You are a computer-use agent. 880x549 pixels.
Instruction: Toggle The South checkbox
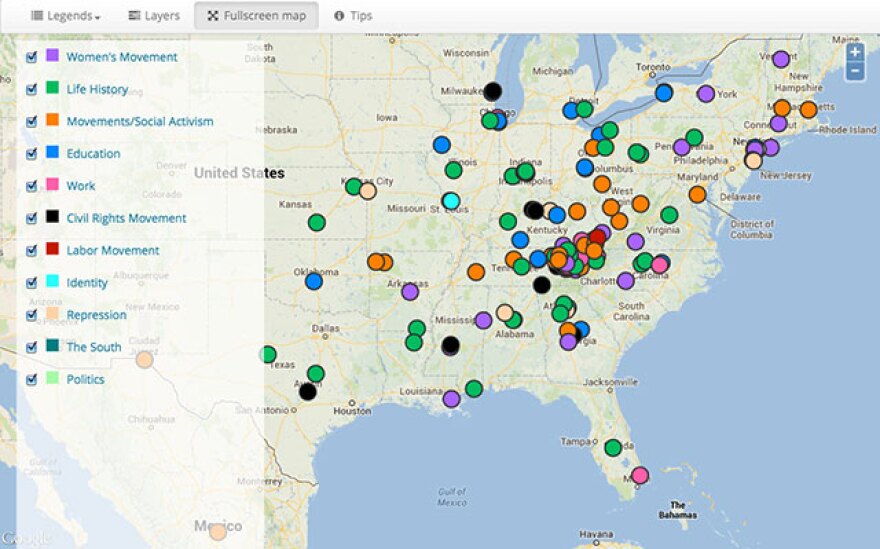[31, 347]
